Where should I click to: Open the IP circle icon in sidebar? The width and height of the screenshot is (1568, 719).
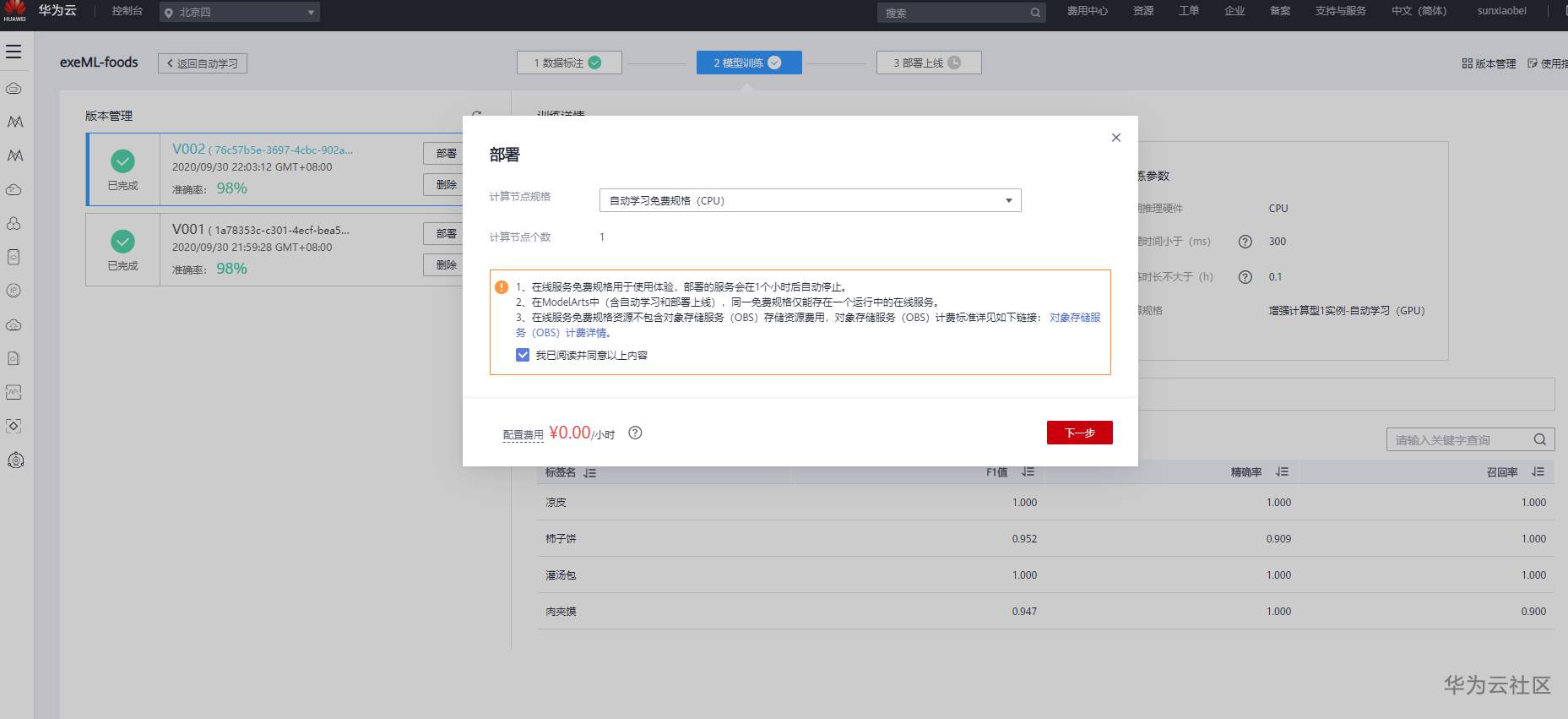[x=14, y=291]
